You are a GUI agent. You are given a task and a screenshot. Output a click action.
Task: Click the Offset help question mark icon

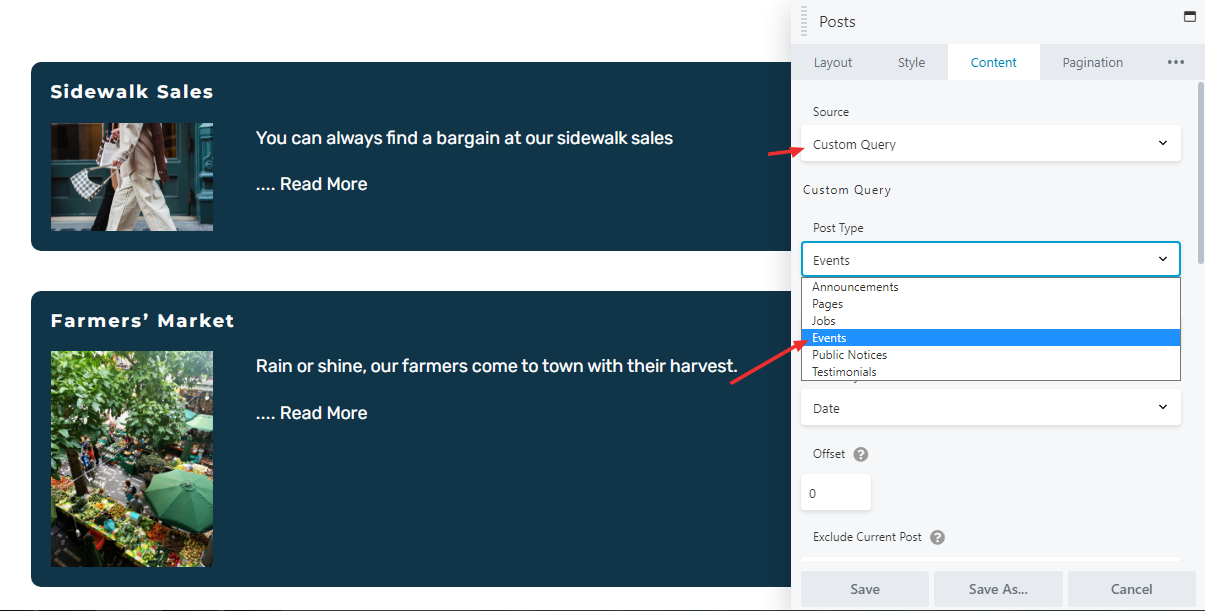pyautogui.click(x=861, y=454)
